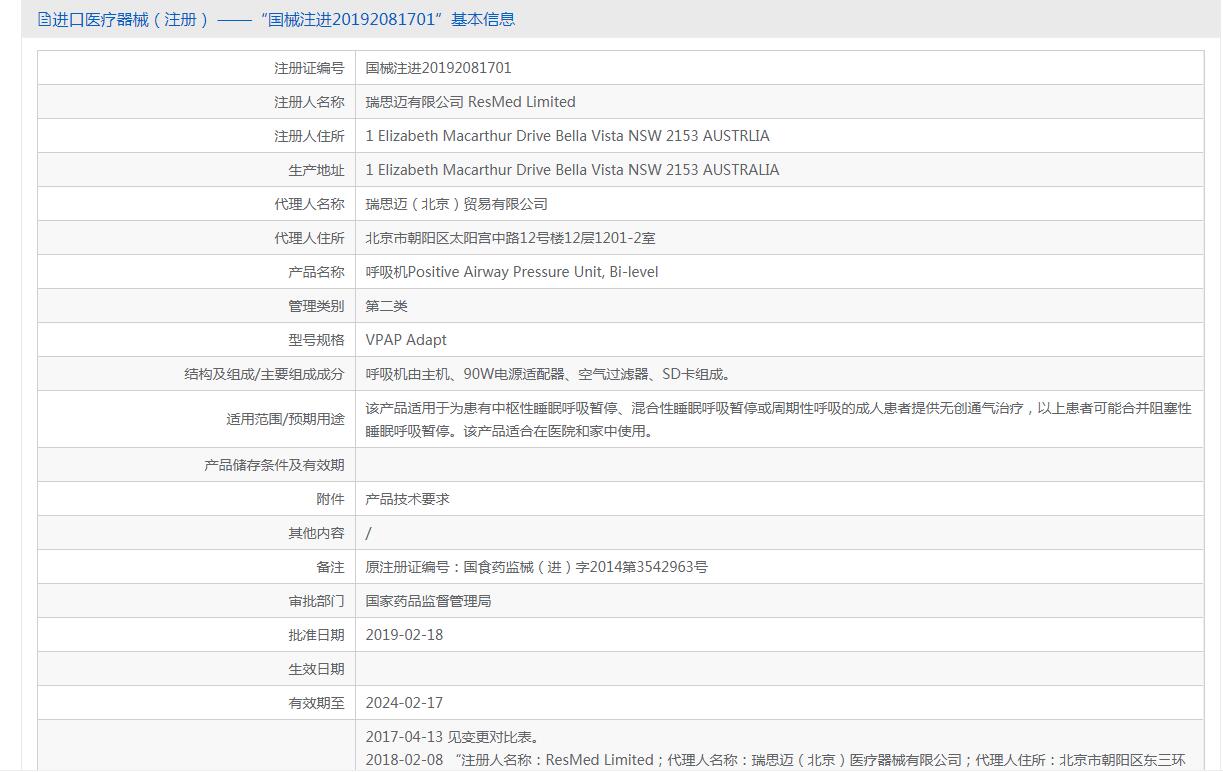Screen dimensions: 1223x772
Task: Select 瑞思迈有限公司 ResMed Limited value
Action: [x=471, y=102]
